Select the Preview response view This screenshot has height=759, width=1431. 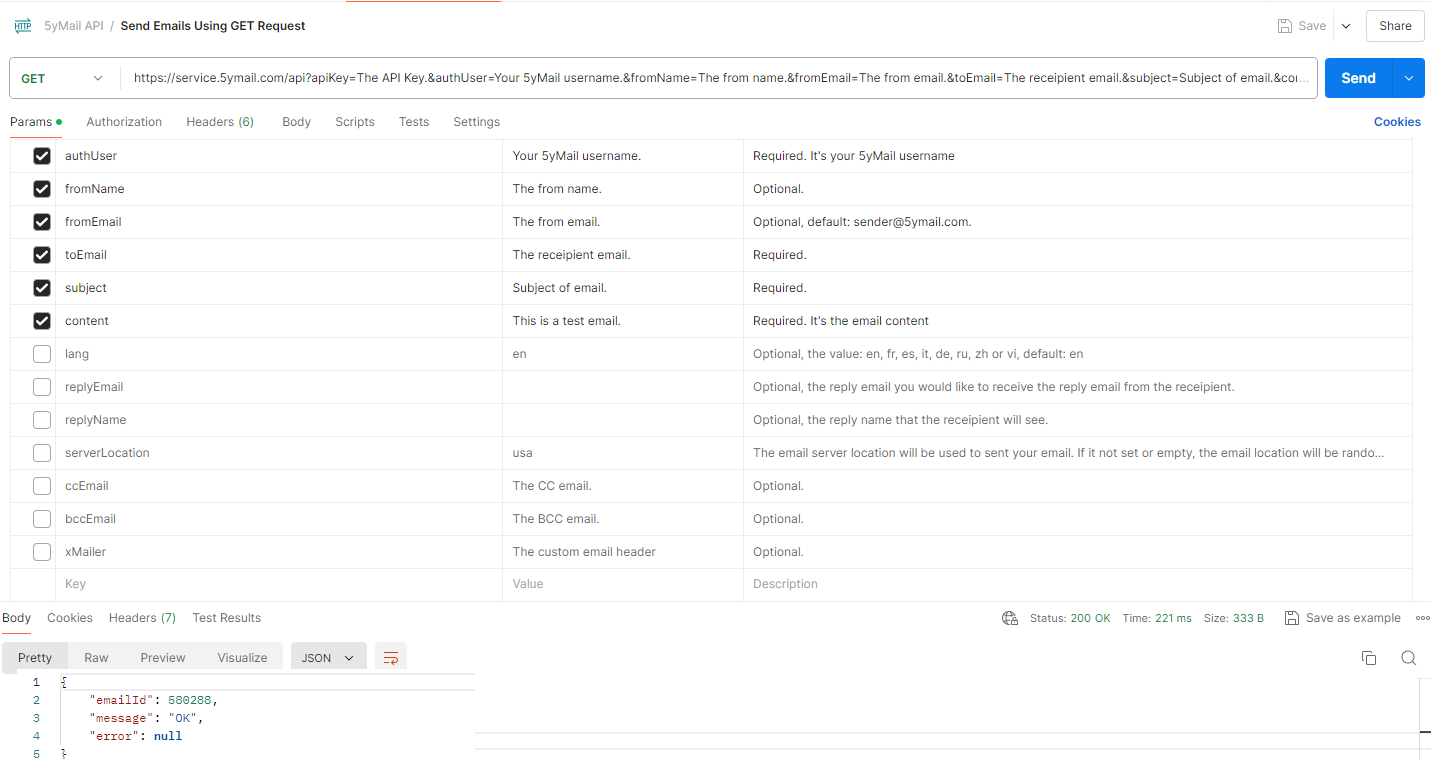[x=163, y=657]
